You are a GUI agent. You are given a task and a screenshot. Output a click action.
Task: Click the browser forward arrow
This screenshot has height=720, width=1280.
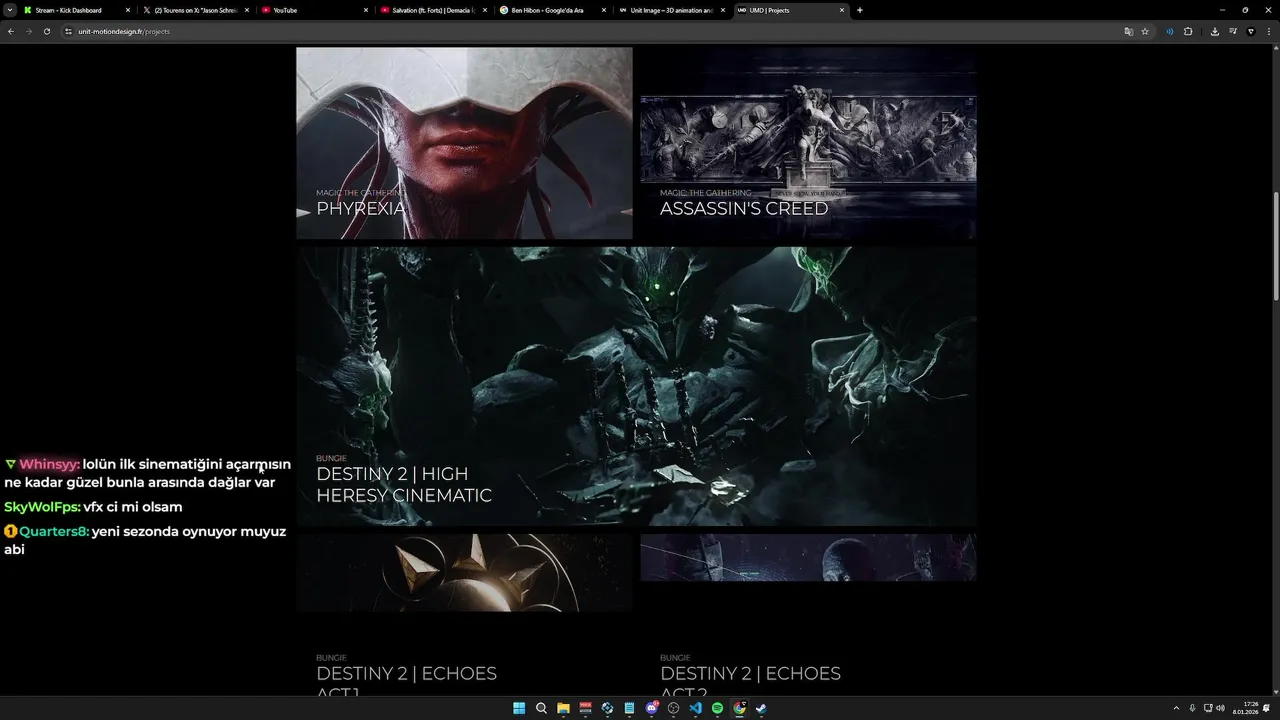point(28,31)
